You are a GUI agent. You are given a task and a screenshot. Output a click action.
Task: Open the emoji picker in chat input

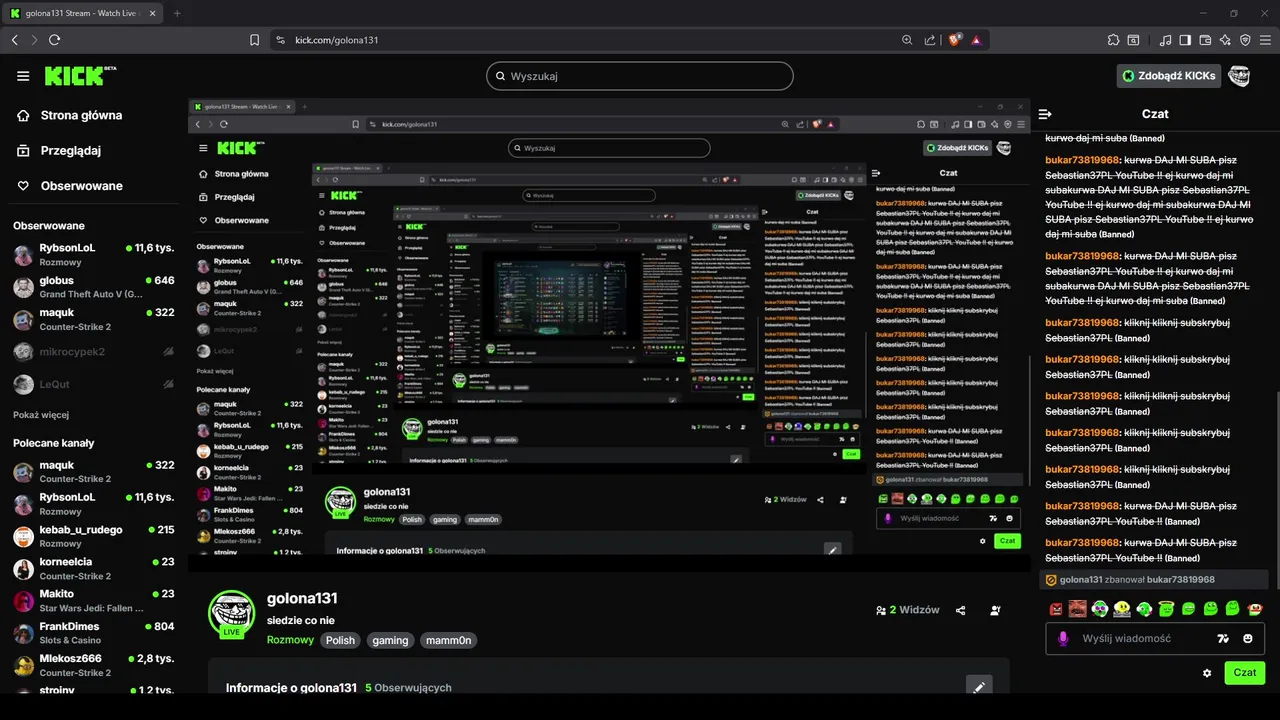(x=1248, y=638)
